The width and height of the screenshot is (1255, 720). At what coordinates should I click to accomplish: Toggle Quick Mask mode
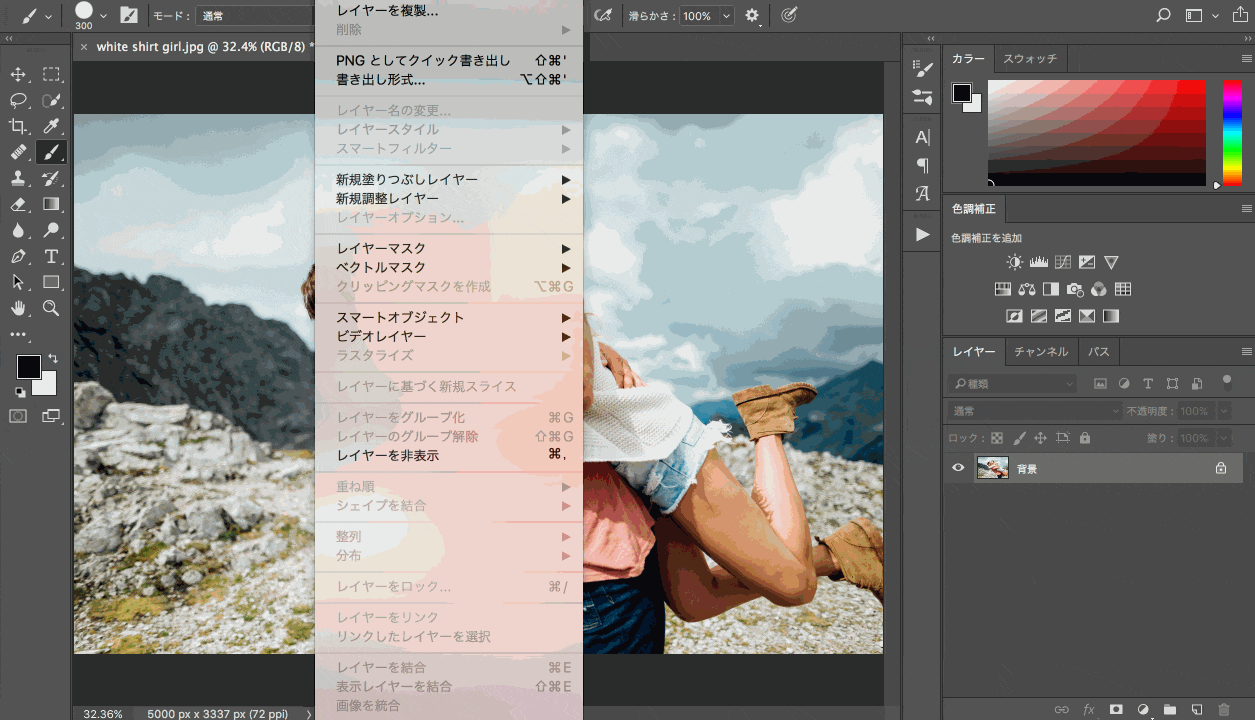(x=18, y=416)
